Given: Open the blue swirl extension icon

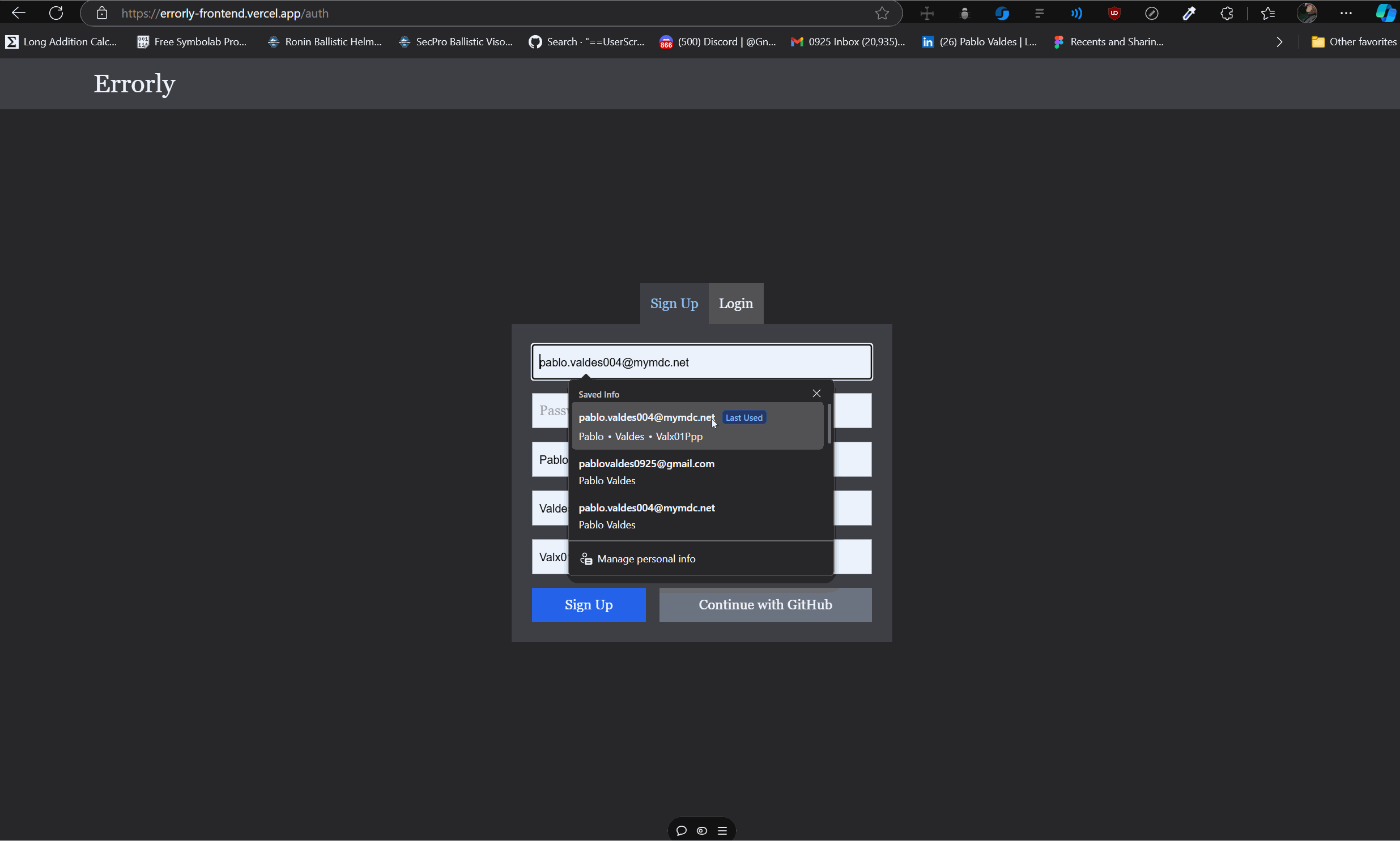Looking at the screenshot, I should (x=1002, y=13).
